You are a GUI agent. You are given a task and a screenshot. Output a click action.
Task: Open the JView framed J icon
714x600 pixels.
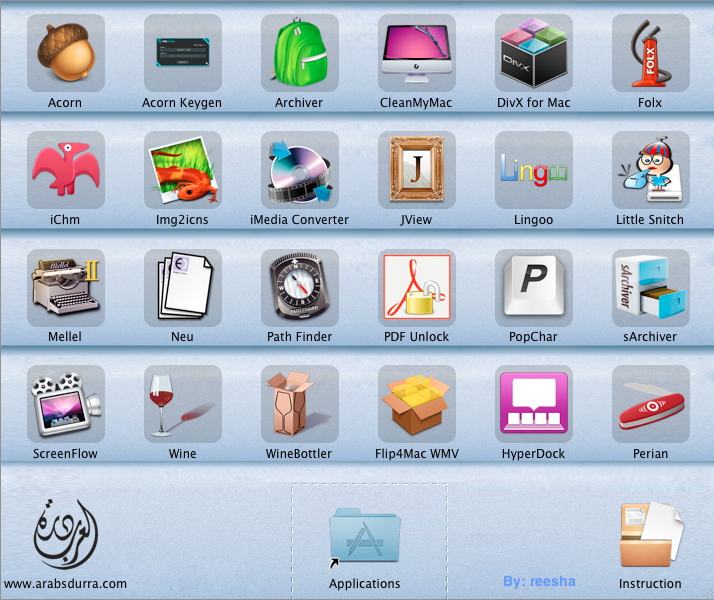point(417,170)
